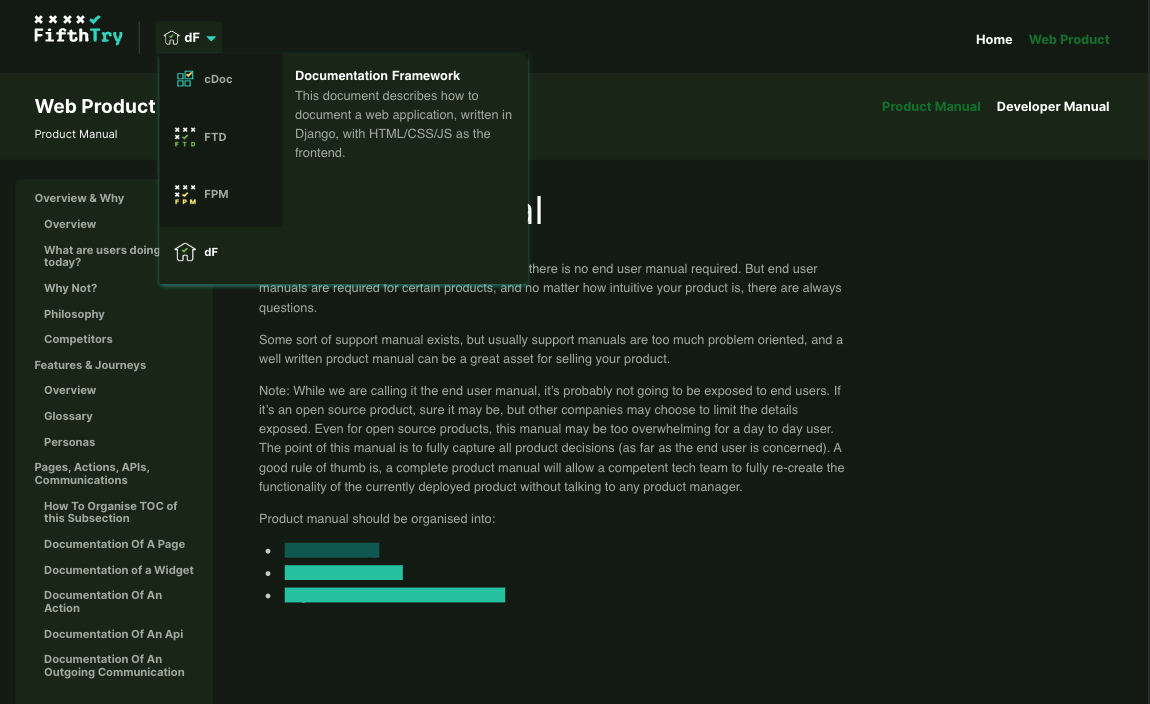1150x704 pixels.
Task: Click the Product Manual subtitle under Web Product
Action: 76,134
